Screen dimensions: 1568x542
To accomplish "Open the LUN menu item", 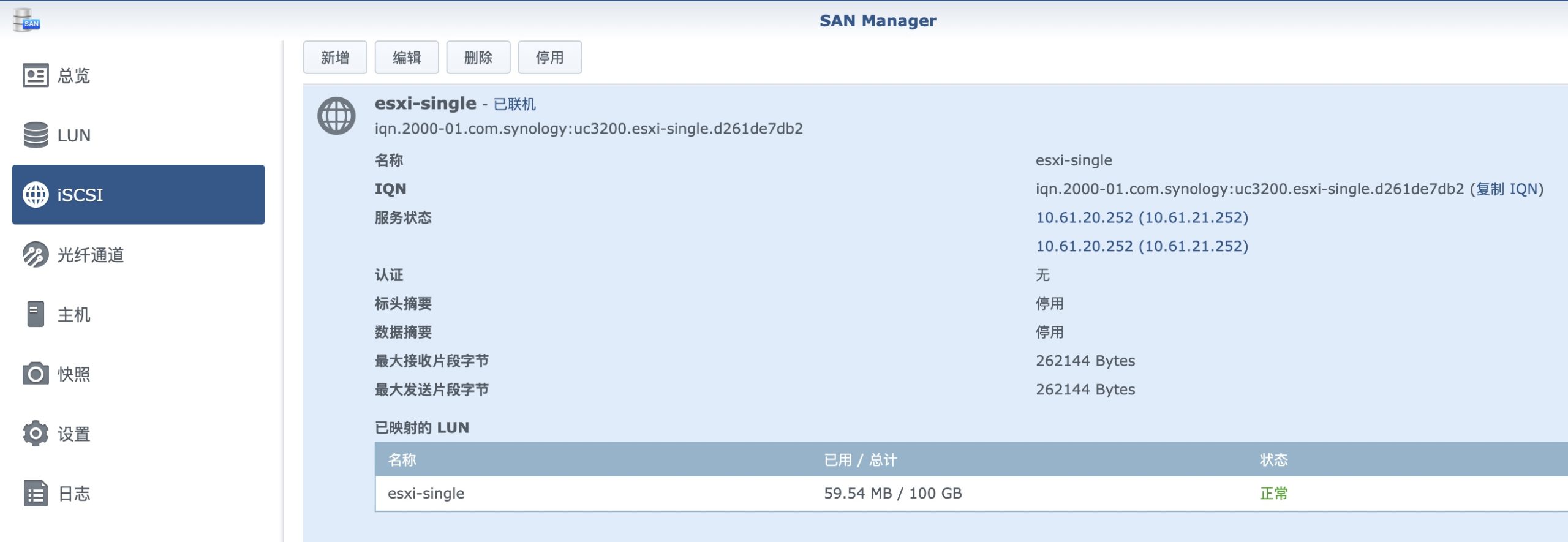I will click(x=138, y=135).
